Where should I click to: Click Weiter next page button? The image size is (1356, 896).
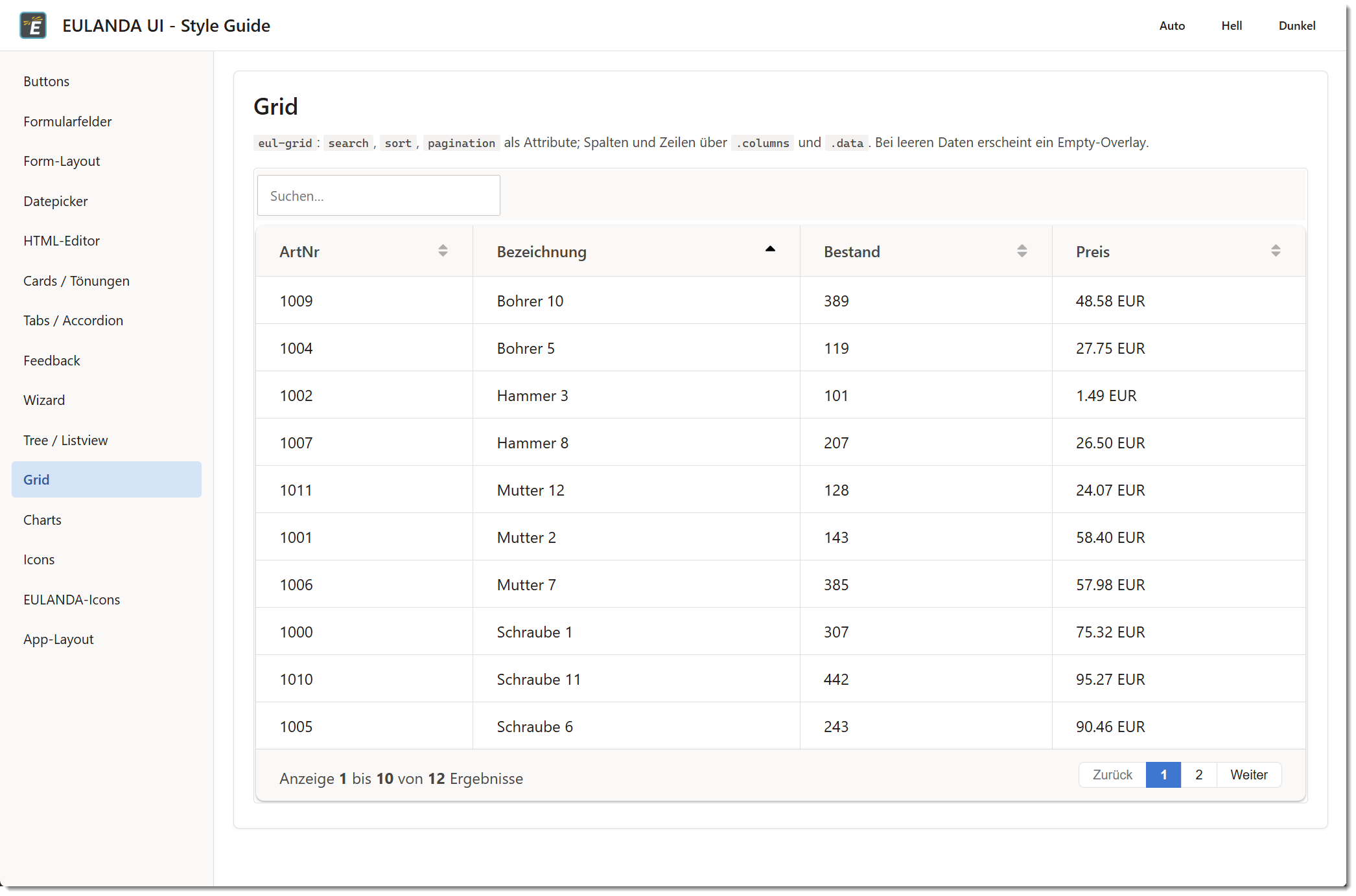click(x=1249, y=775)
